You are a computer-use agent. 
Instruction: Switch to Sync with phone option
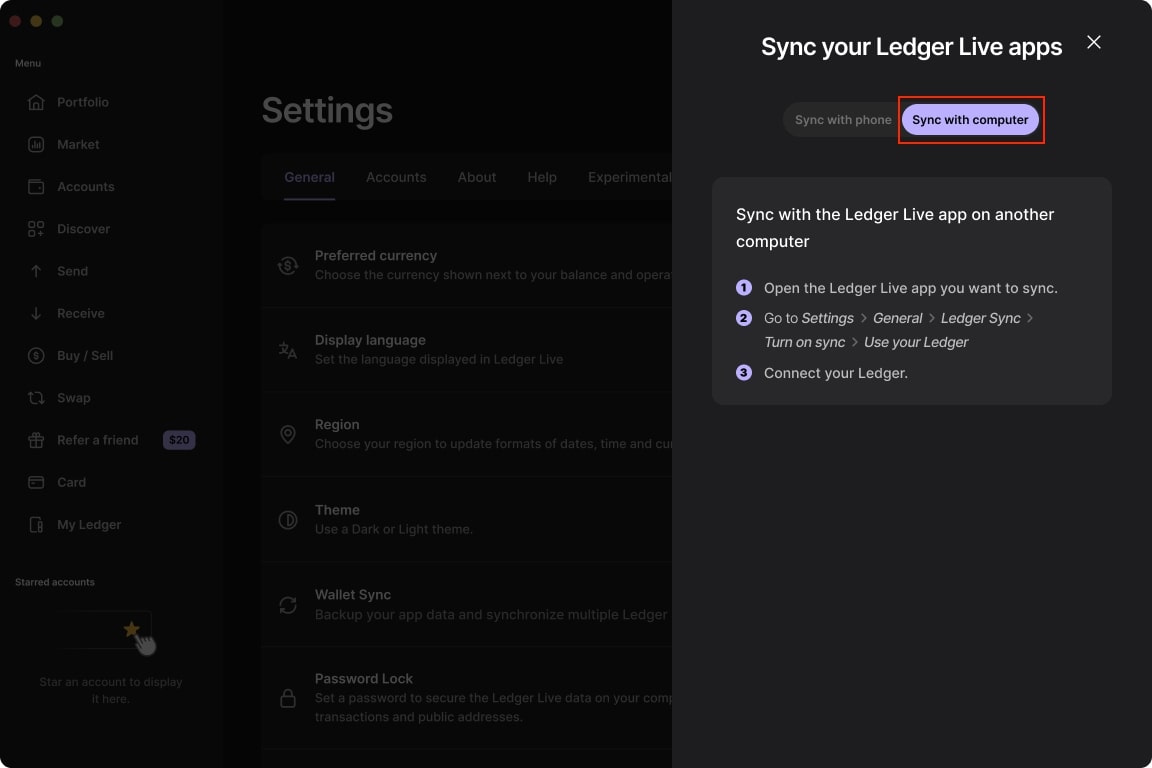pos(842,120)
